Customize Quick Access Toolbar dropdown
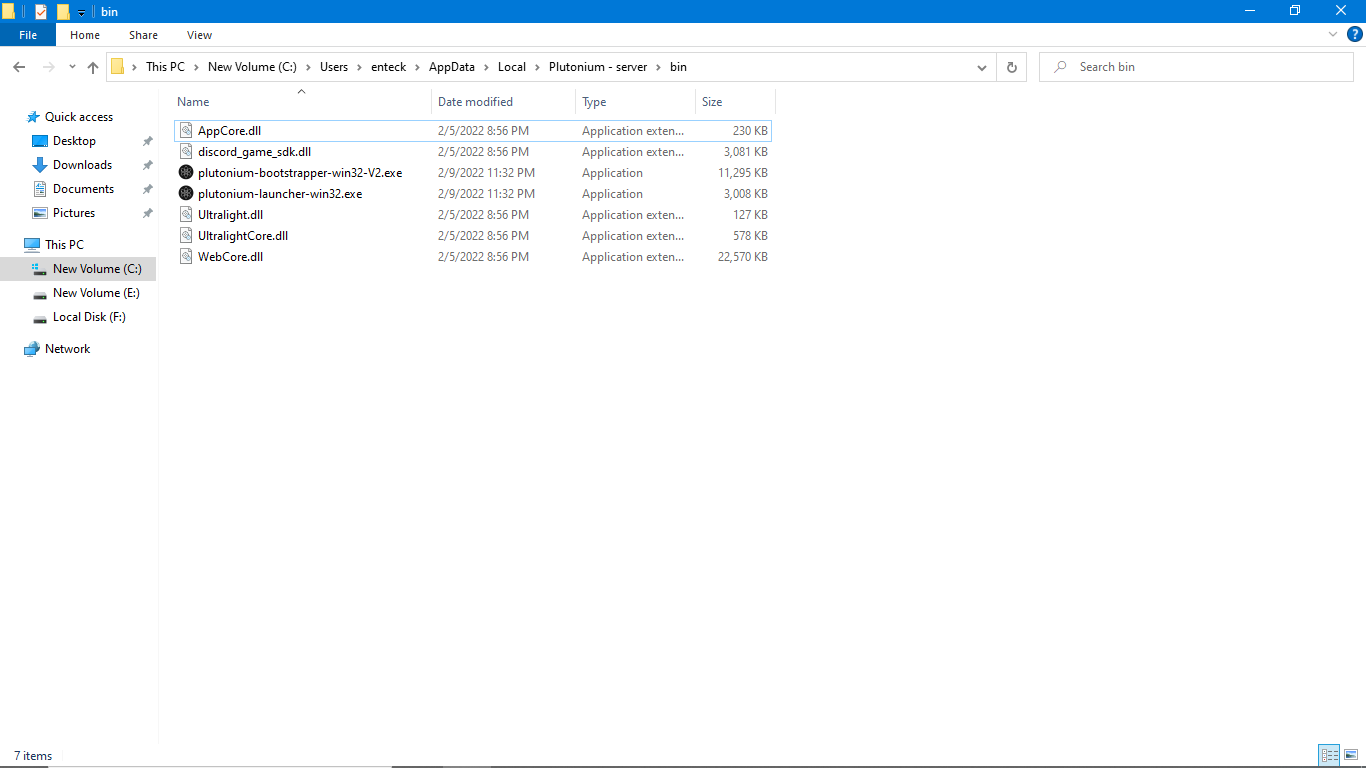The height and width of the screenshot is (768, 1366). pyautogui.click(x=82, y=12)
